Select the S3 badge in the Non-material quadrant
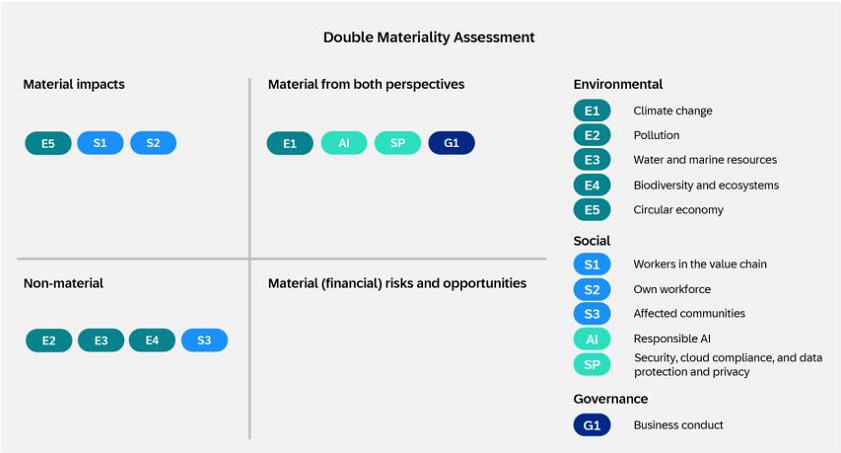The height and width of the screenshot is (453, 841). pos(204,341)
